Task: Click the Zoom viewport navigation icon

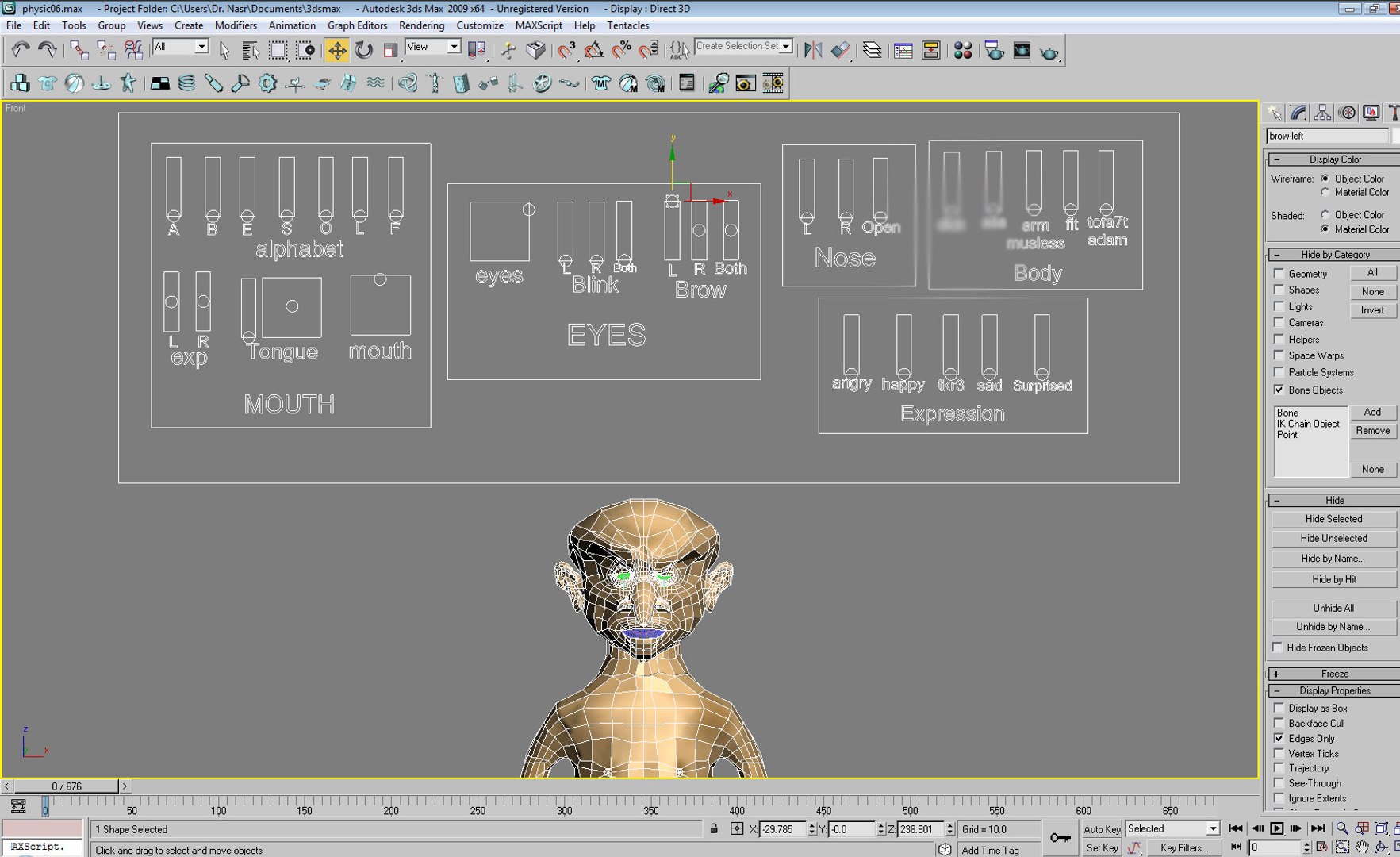Action: 1342,828
